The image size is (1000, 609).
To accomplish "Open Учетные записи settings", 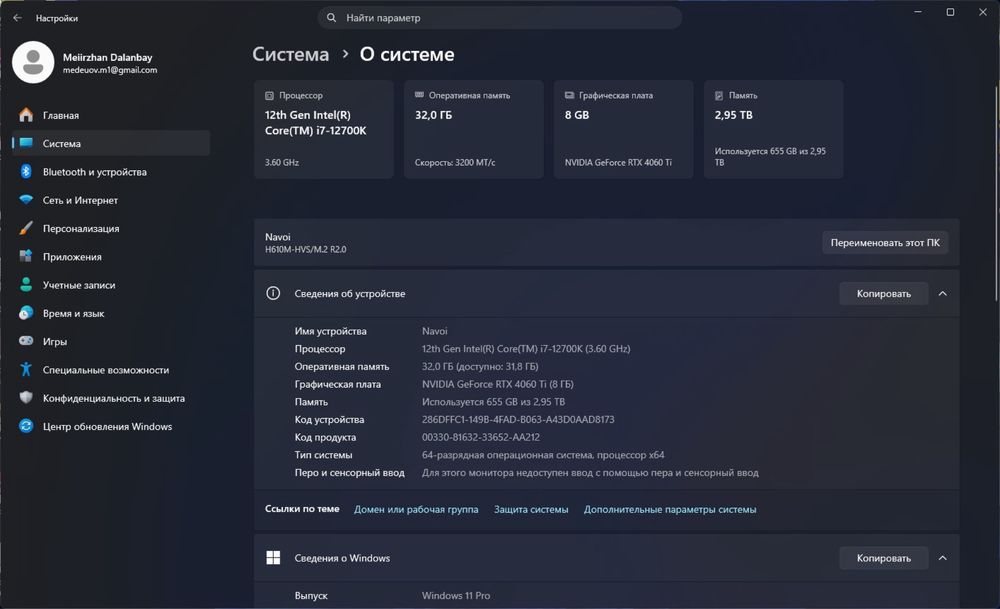I will pos(111,284).
